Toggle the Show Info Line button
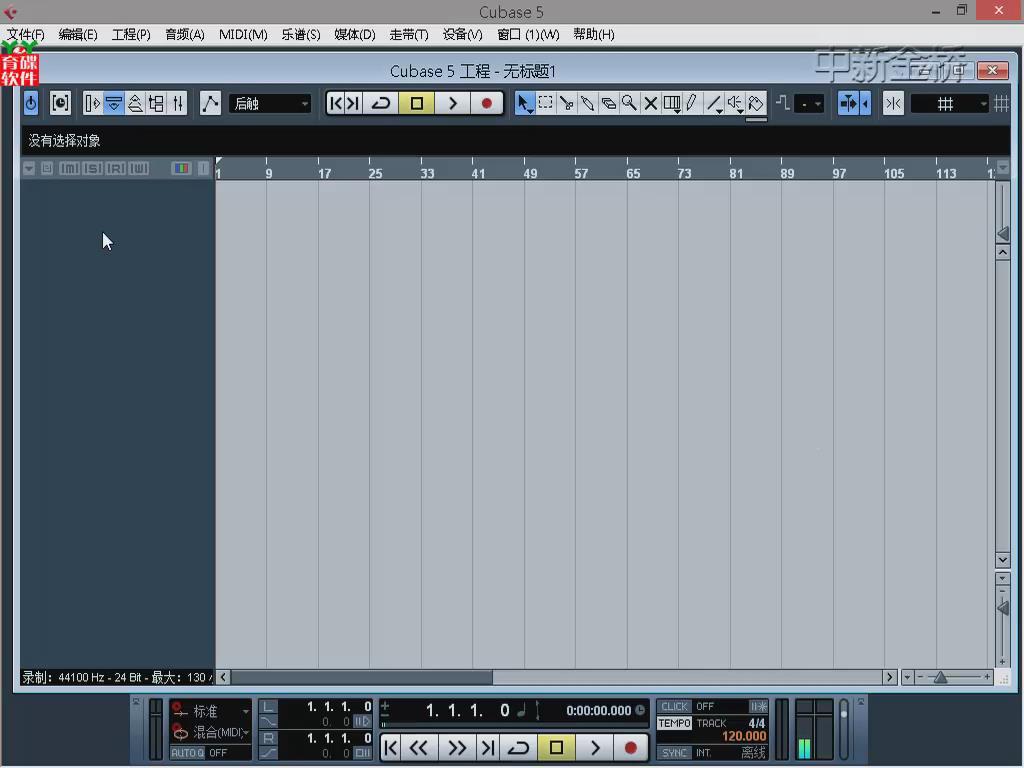Screen dimensions: 1024x768 coord(114,103)
